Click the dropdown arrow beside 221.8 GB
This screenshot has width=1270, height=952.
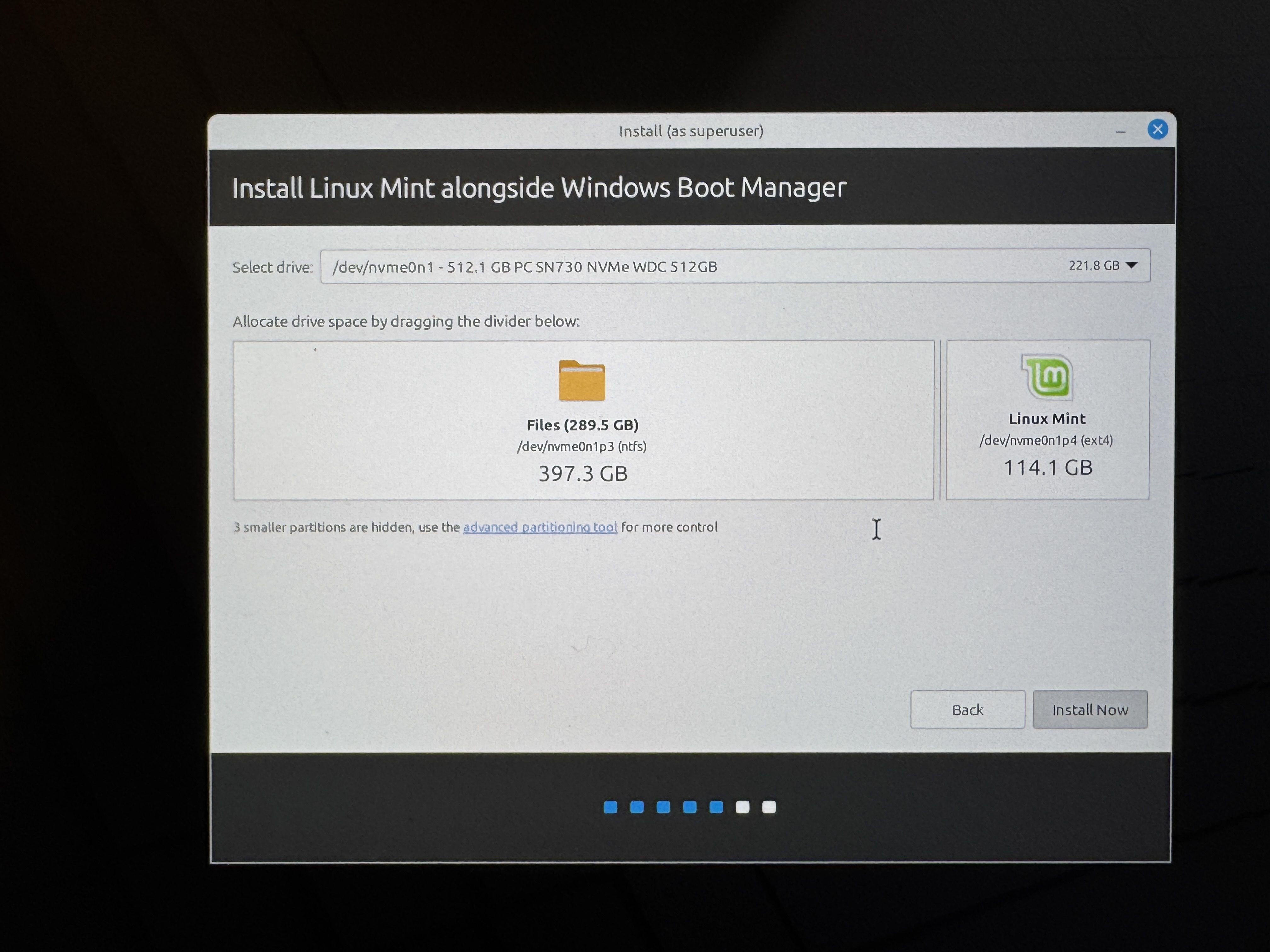[1132, 266]
